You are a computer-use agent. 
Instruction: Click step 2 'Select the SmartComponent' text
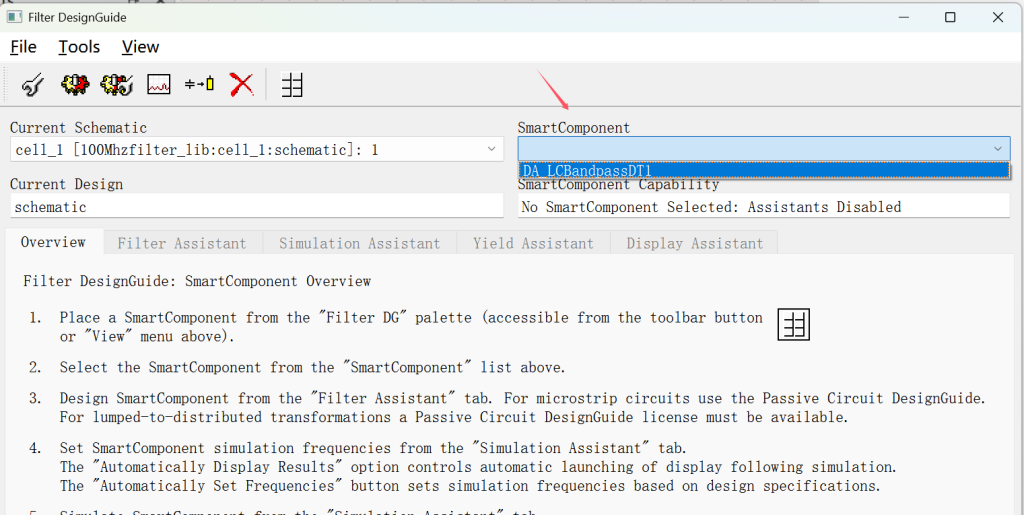point(312,367)
